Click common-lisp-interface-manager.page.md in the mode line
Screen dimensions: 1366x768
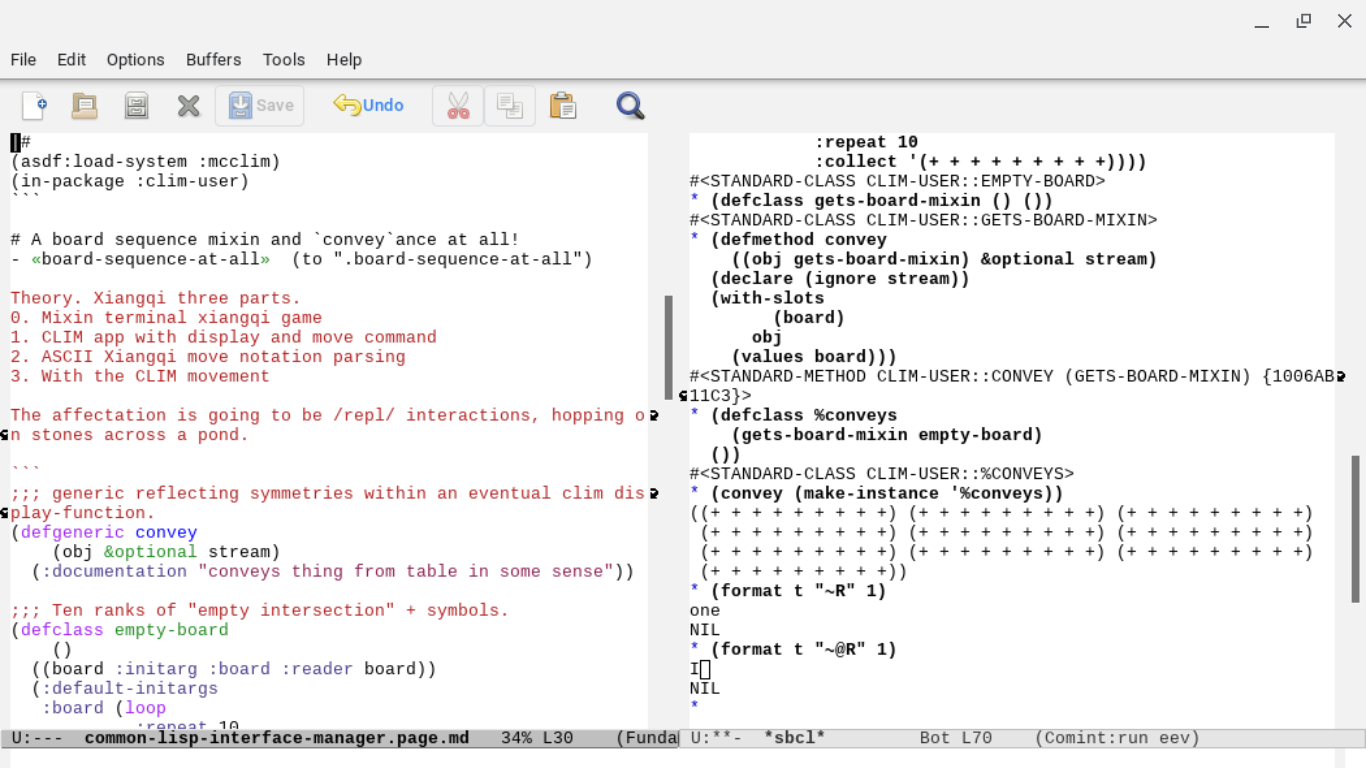click(x=277, y=738)
